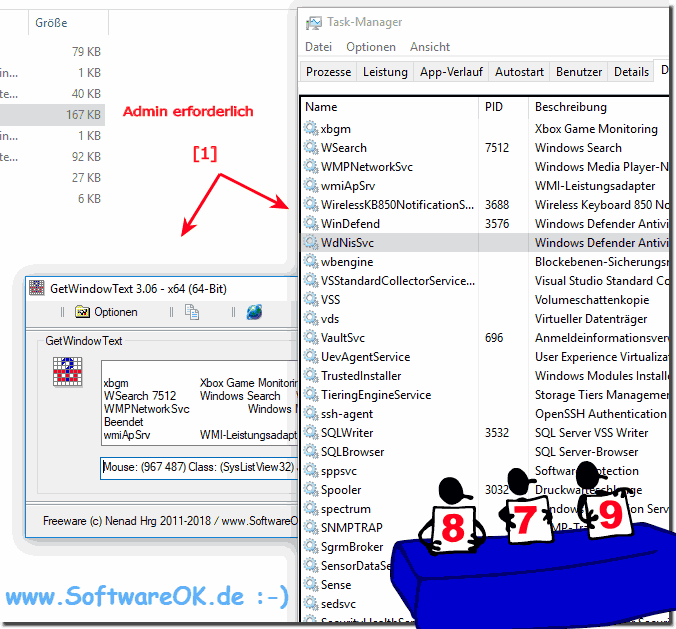Select the WirelessKB850NotificationS... service row
The height and width of the screenshot is (629, 676).
click(485, 204)
